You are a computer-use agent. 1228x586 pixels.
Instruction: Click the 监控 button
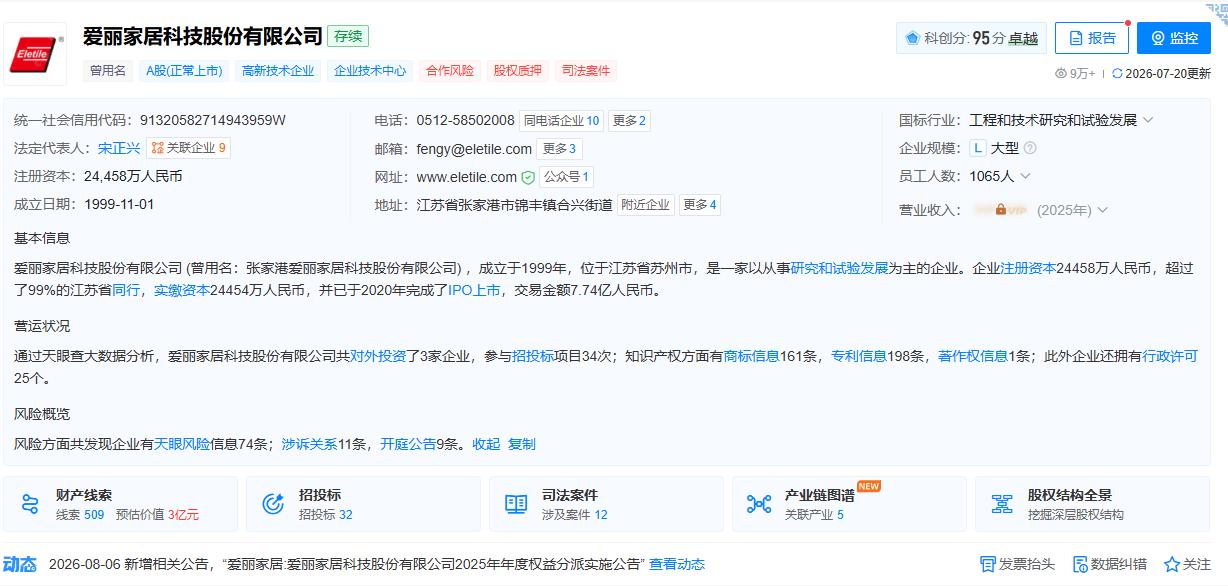(x=1174, y=38)
